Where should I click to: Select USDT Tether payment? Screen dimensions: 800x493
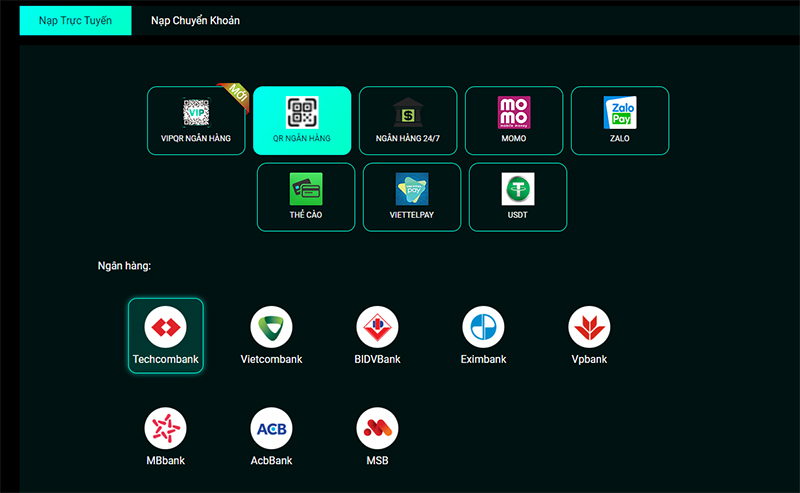[x=518, y=197]
